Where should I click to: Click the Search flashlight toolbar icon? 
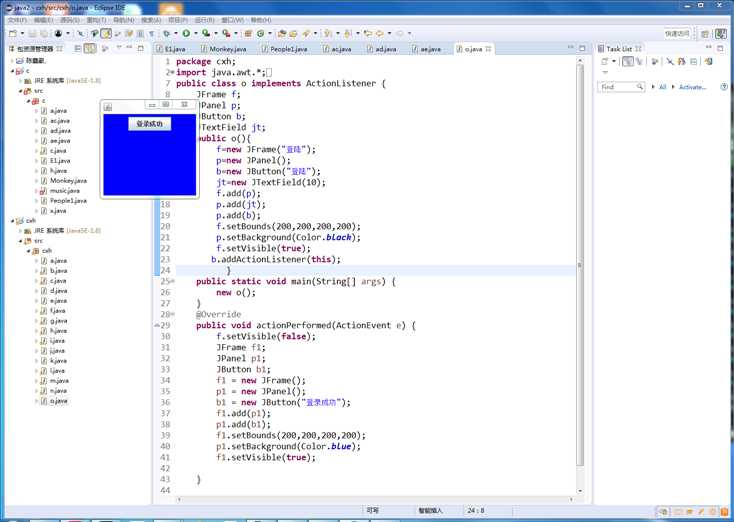(x=306, y=34)
